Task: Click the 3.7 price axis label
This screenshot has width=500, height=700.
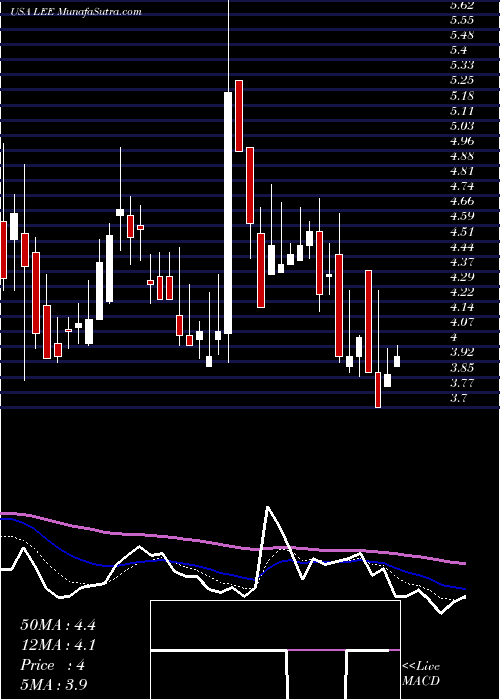Action: (458, 398)
